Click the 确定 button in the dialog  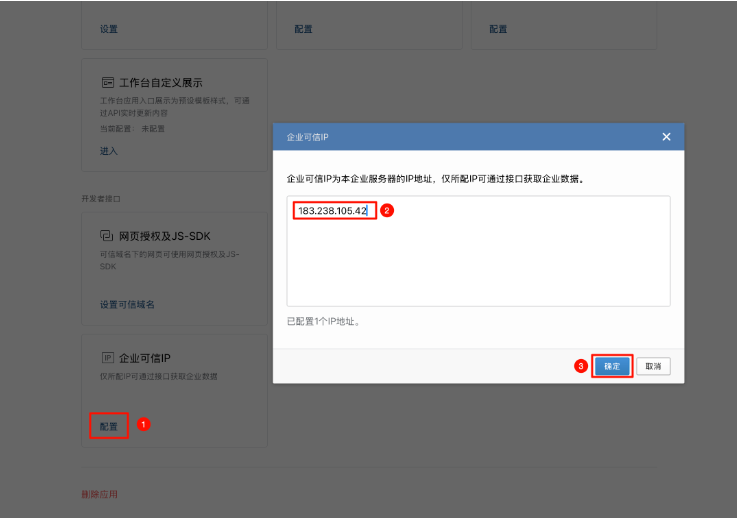pos(612,366)
